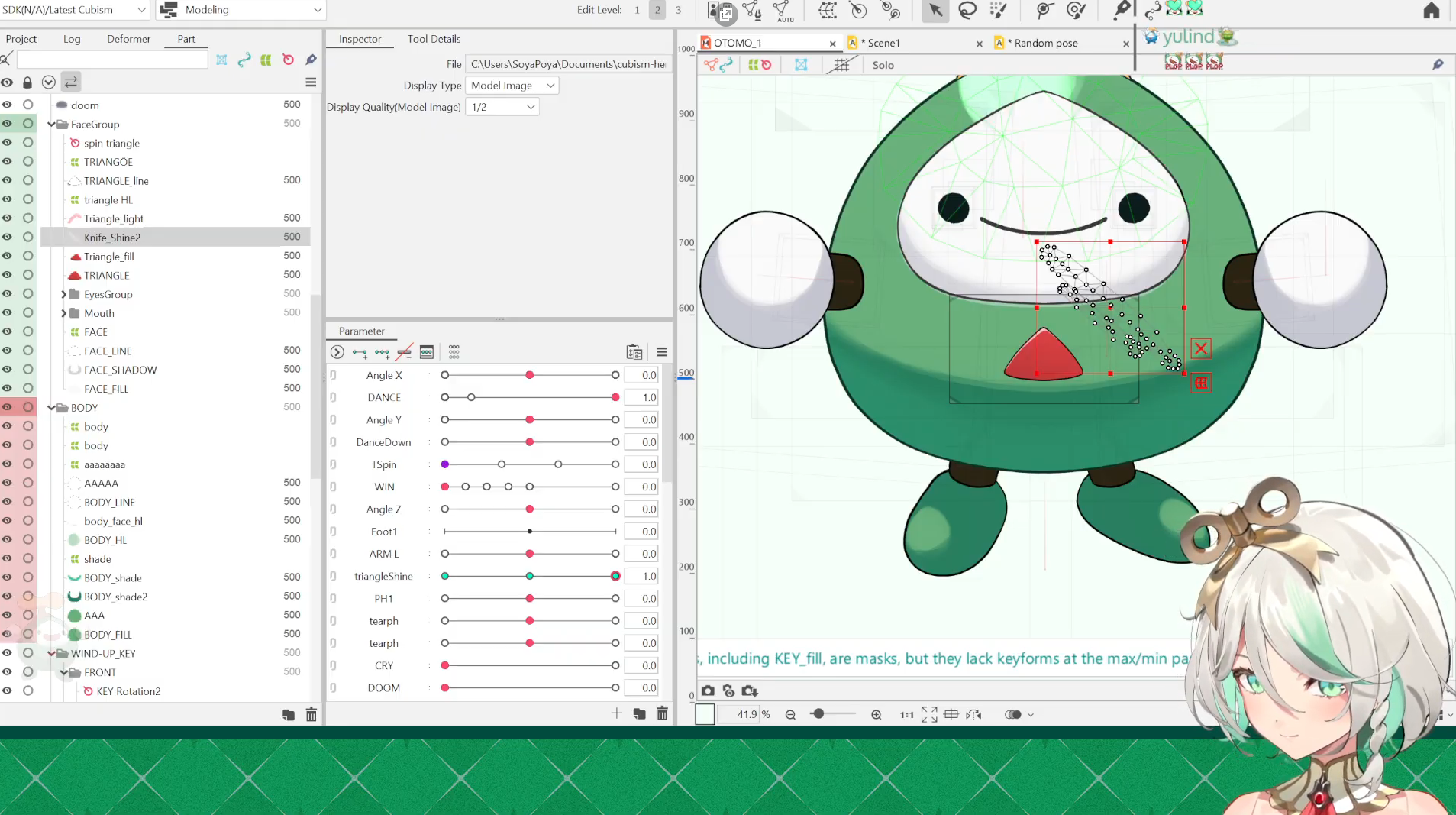
Task: Delete the selected part with the trash icon
Action: pos(311,715)
